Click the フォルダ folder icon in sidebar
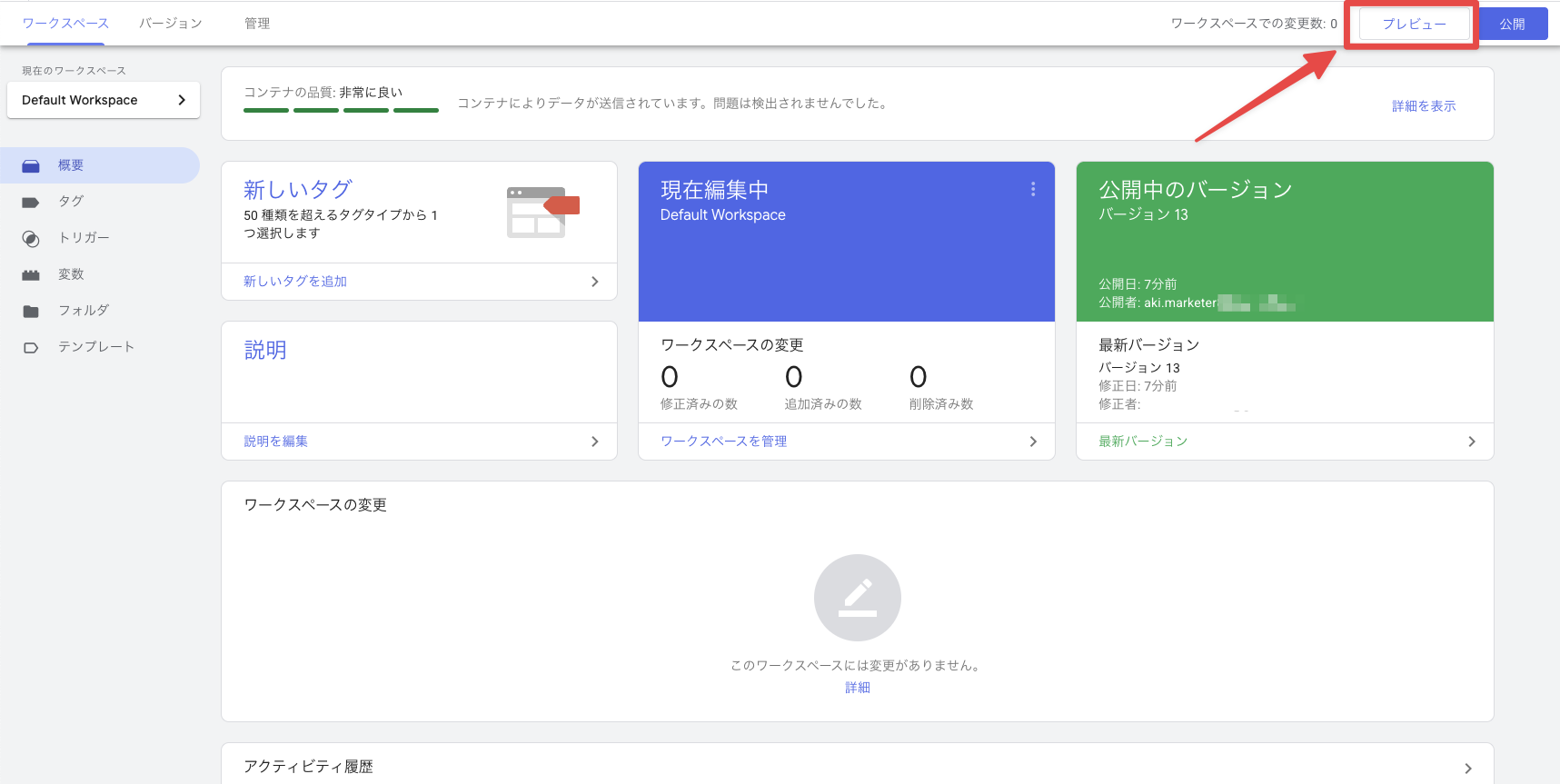 pos(31,312)
